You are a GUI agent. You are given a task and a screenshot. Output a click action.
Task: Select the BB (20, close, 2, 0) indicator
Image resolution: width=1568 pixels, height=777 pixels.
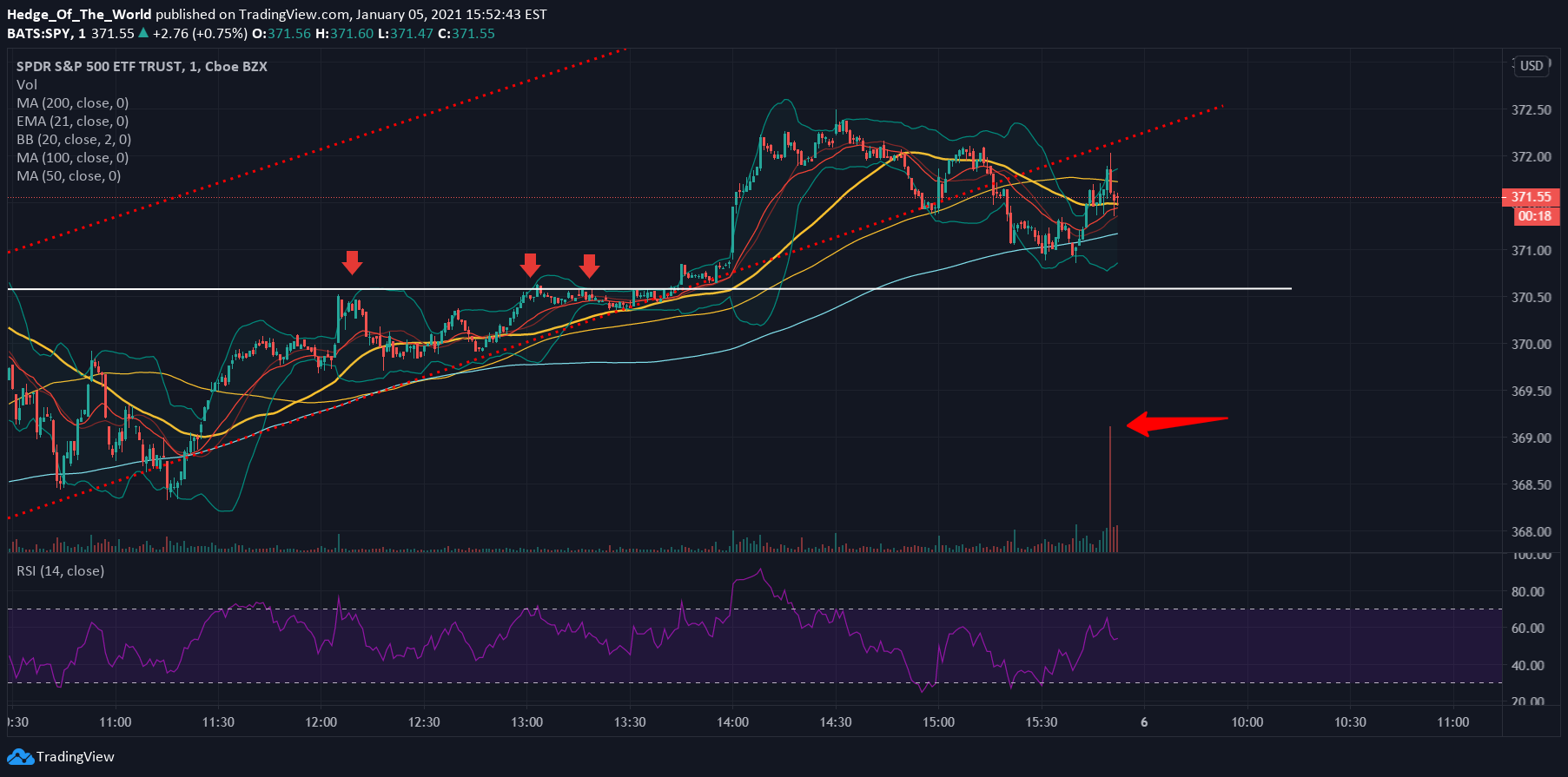[74, 140]
